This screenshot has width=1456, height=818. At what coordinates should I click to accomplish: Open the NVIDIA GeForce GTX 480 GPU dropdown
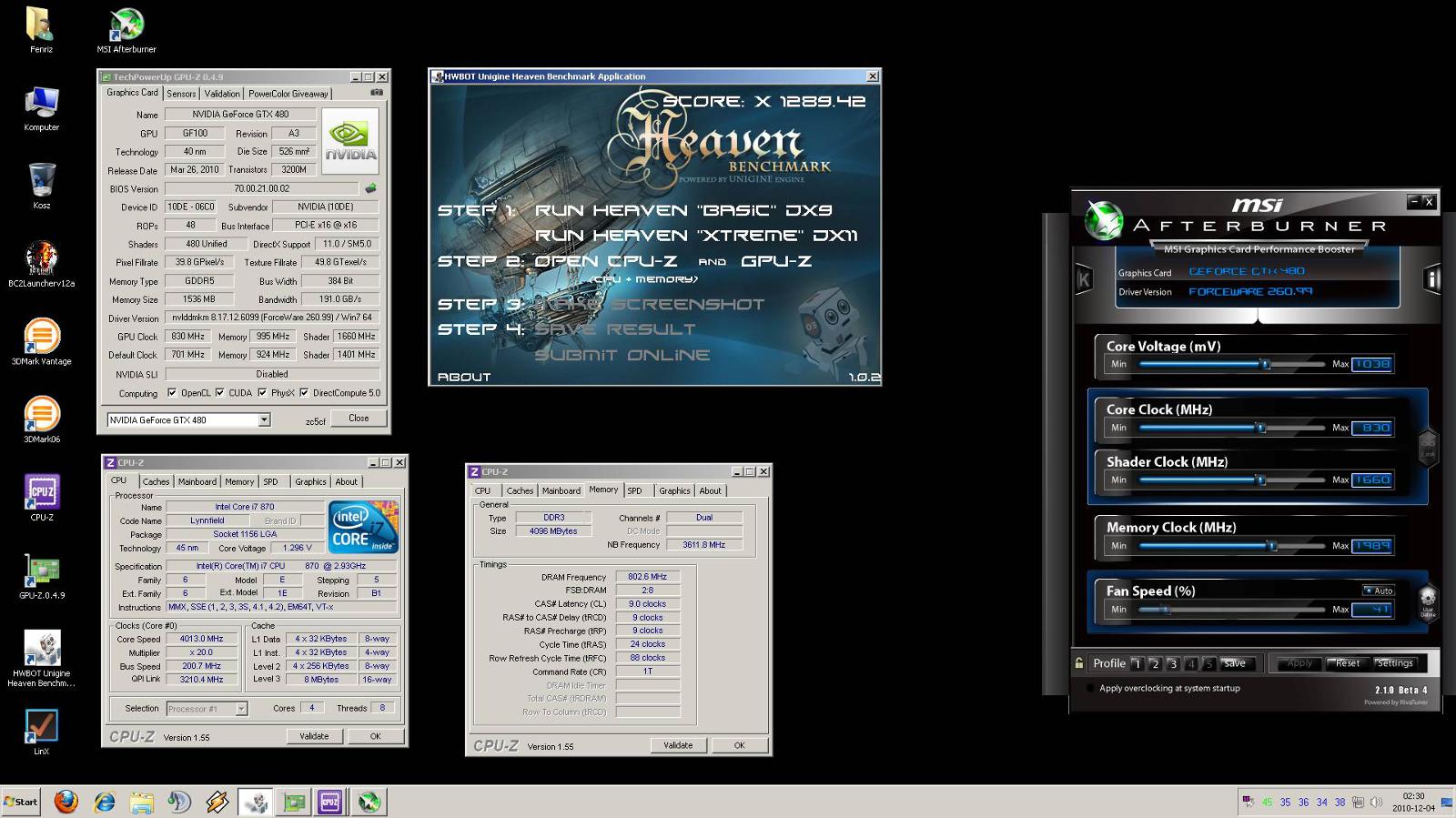click(264, 420)
